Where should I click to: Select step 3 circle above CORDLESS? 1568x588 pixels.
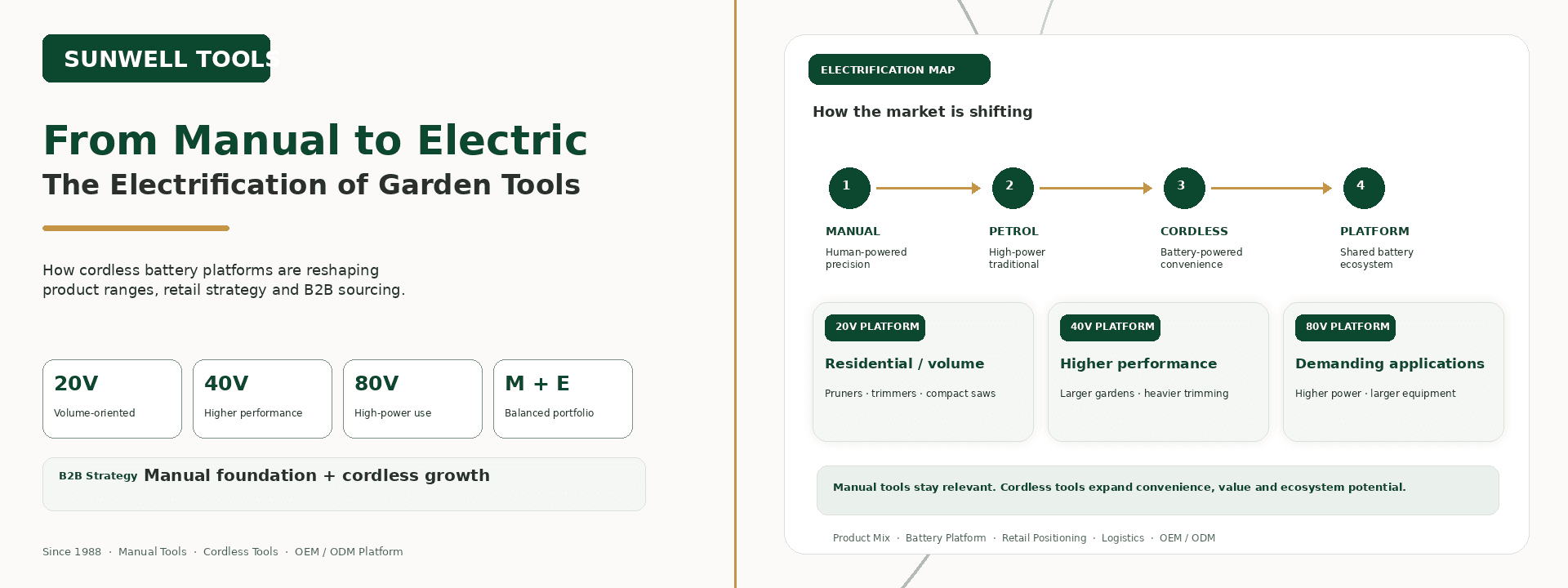tap(1184, 188)
